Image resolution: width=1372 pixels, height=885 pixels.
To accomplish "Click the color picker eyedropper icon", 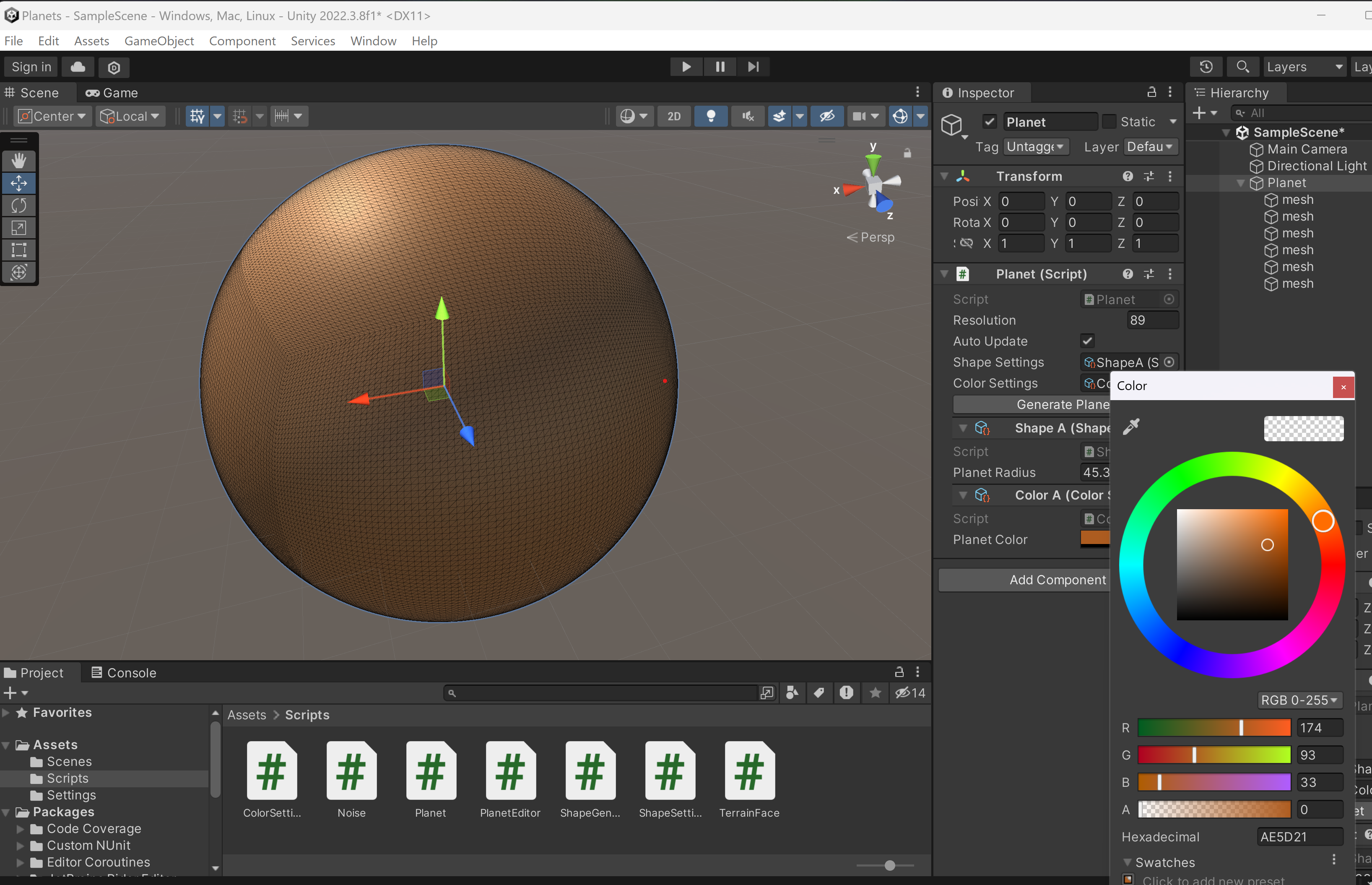I will click(x=1131, y=427).
